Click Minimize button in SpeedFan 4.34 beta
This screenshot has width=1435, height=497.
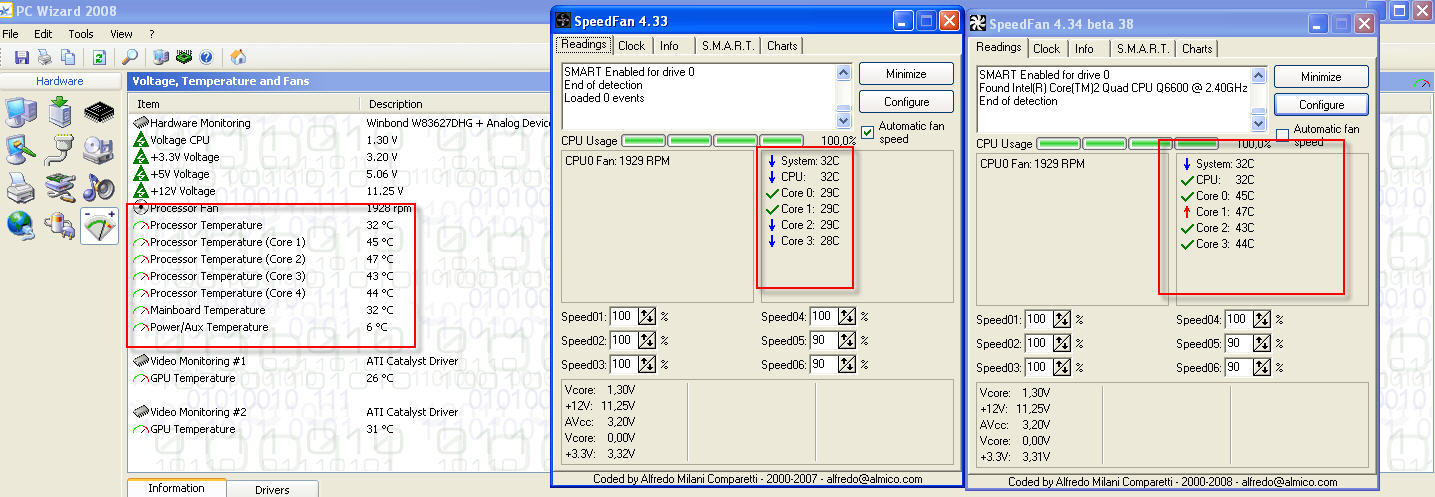click(x=1321, y=77)
